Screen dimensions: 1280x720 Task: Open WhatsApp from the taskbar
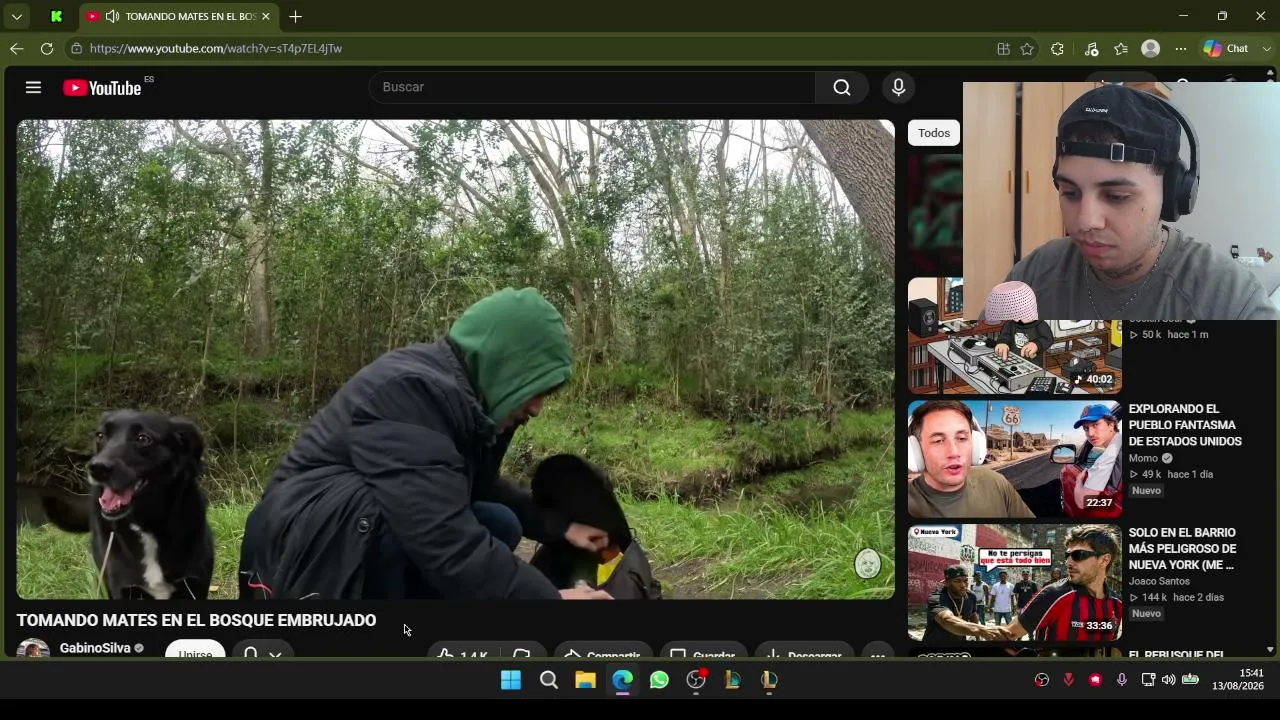click(x=659, y=680)
